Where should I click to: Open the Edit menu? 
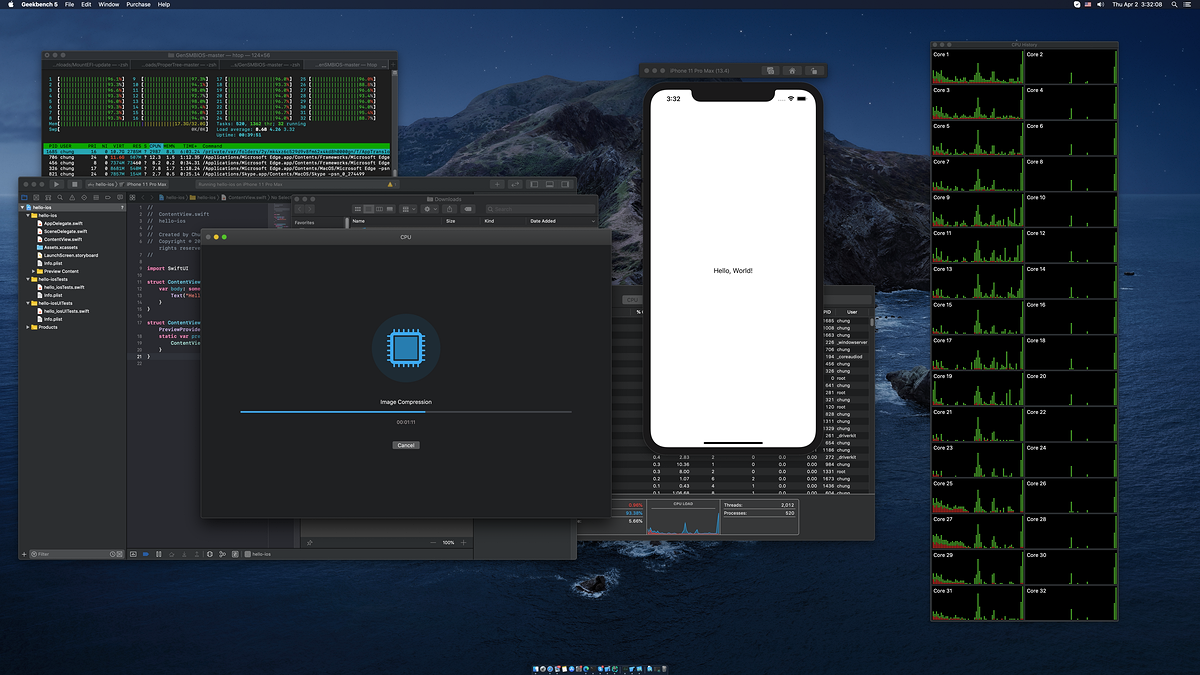coord(86,4)
